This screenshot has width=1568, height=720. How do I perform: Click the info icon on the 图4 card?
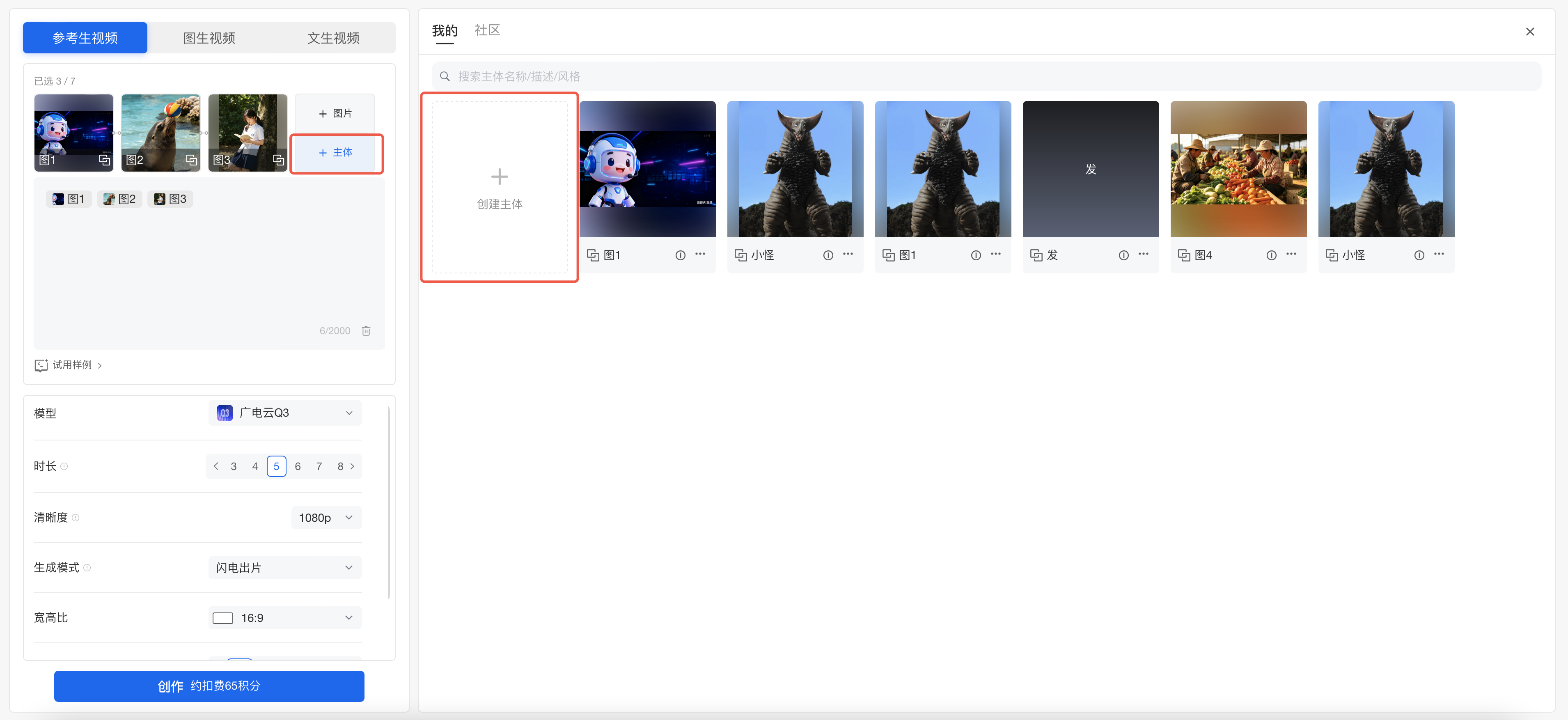[x=1272, y=255]
